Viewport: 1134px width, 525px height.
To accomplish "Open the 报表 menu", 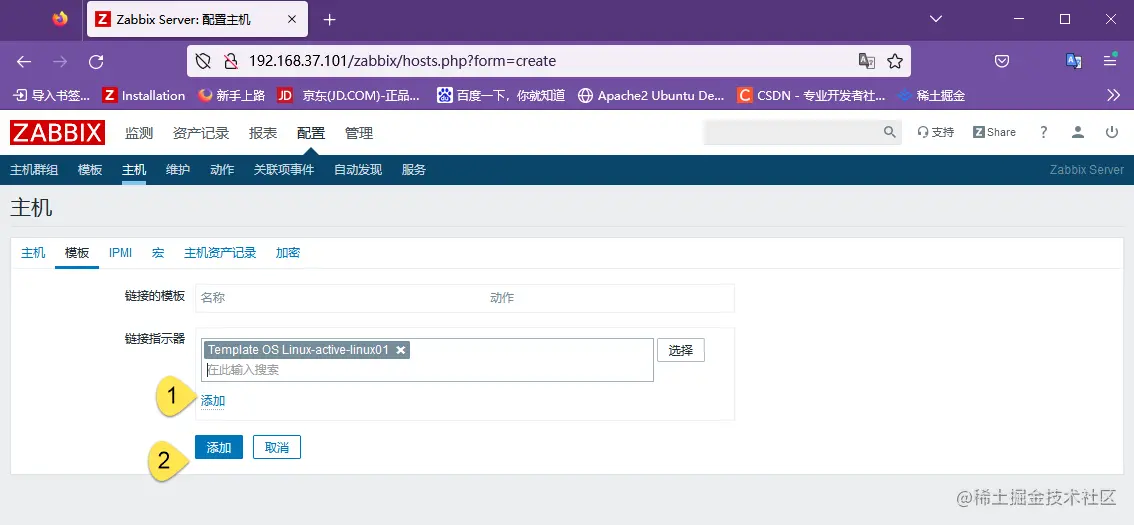I will pyautogui.click(x=263, y=133).
